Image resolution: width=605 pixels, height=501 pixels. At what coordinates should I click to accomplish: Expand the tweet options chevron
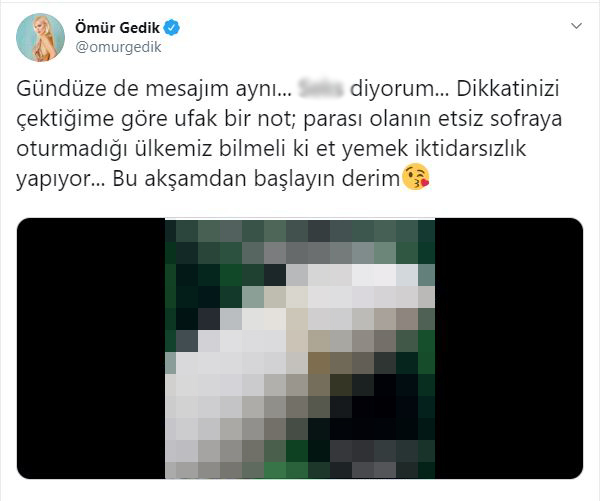pyautogui.click(x=576, y=26)
